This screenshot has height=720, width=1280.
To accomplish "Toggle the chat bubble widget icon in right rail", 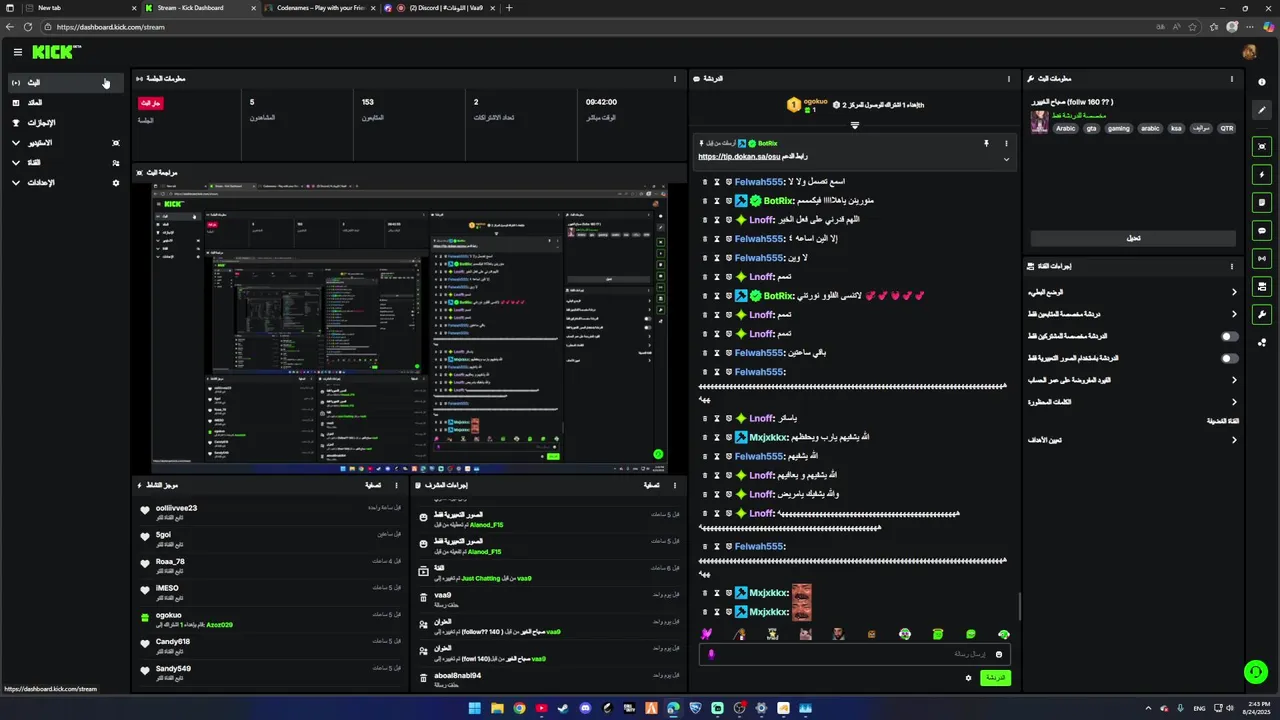I will pos(1262,230).
